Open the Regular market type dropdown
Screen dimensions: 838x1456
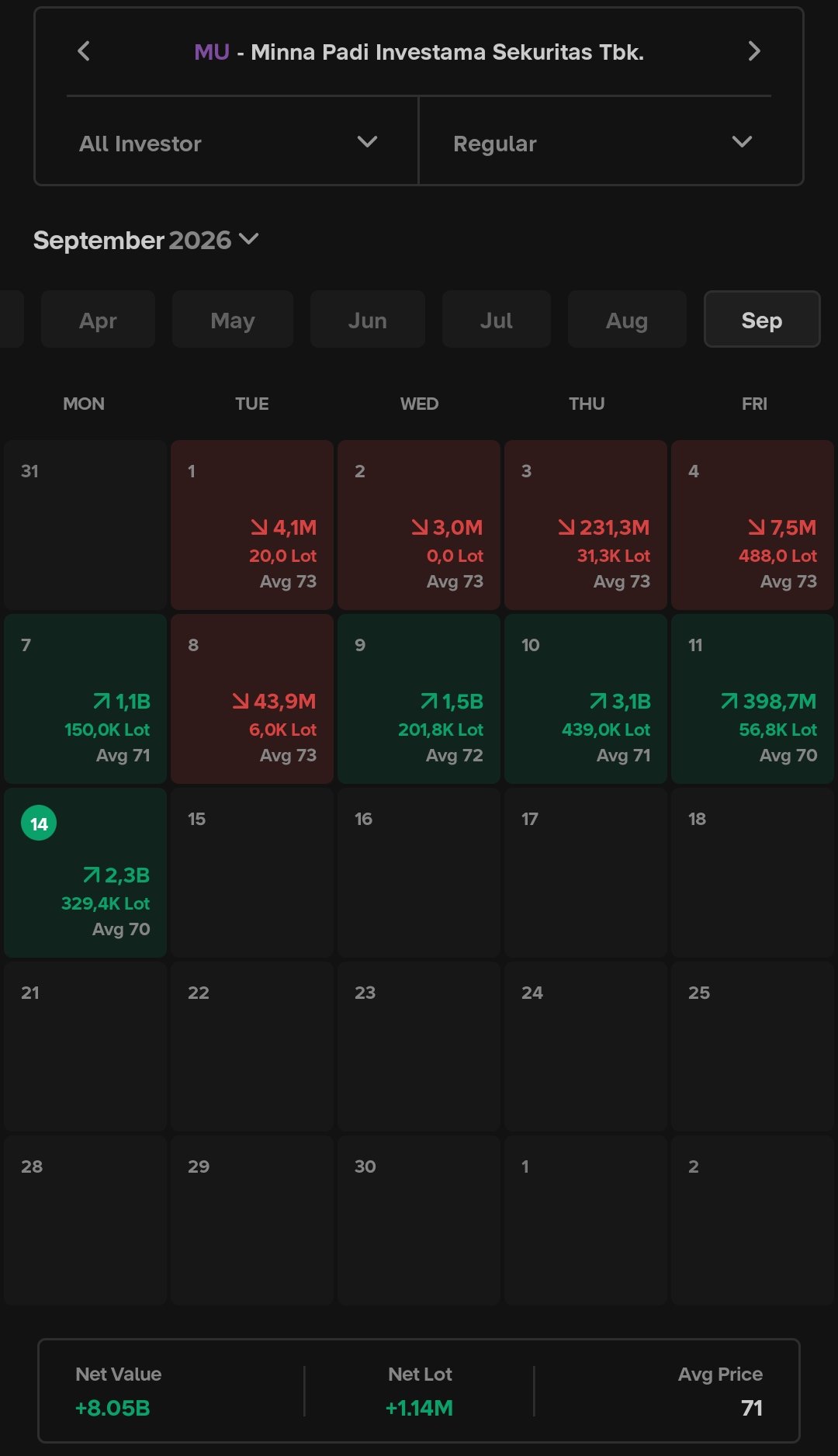tap(611, 143)
